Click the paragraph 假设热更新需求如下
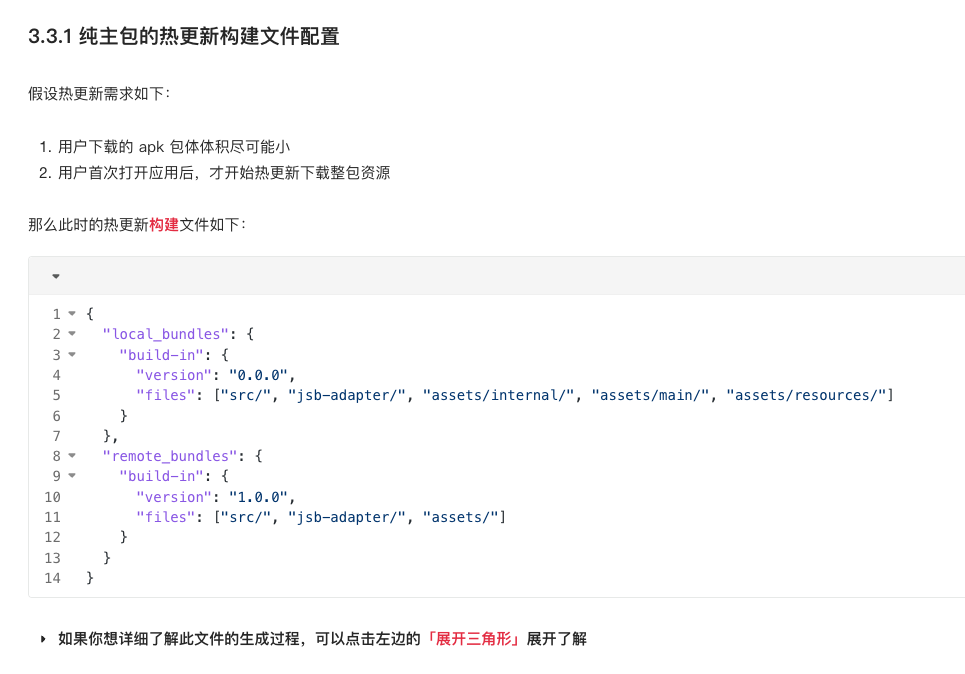The width and height of the screenshot is (965, 674). coord(99,94)
